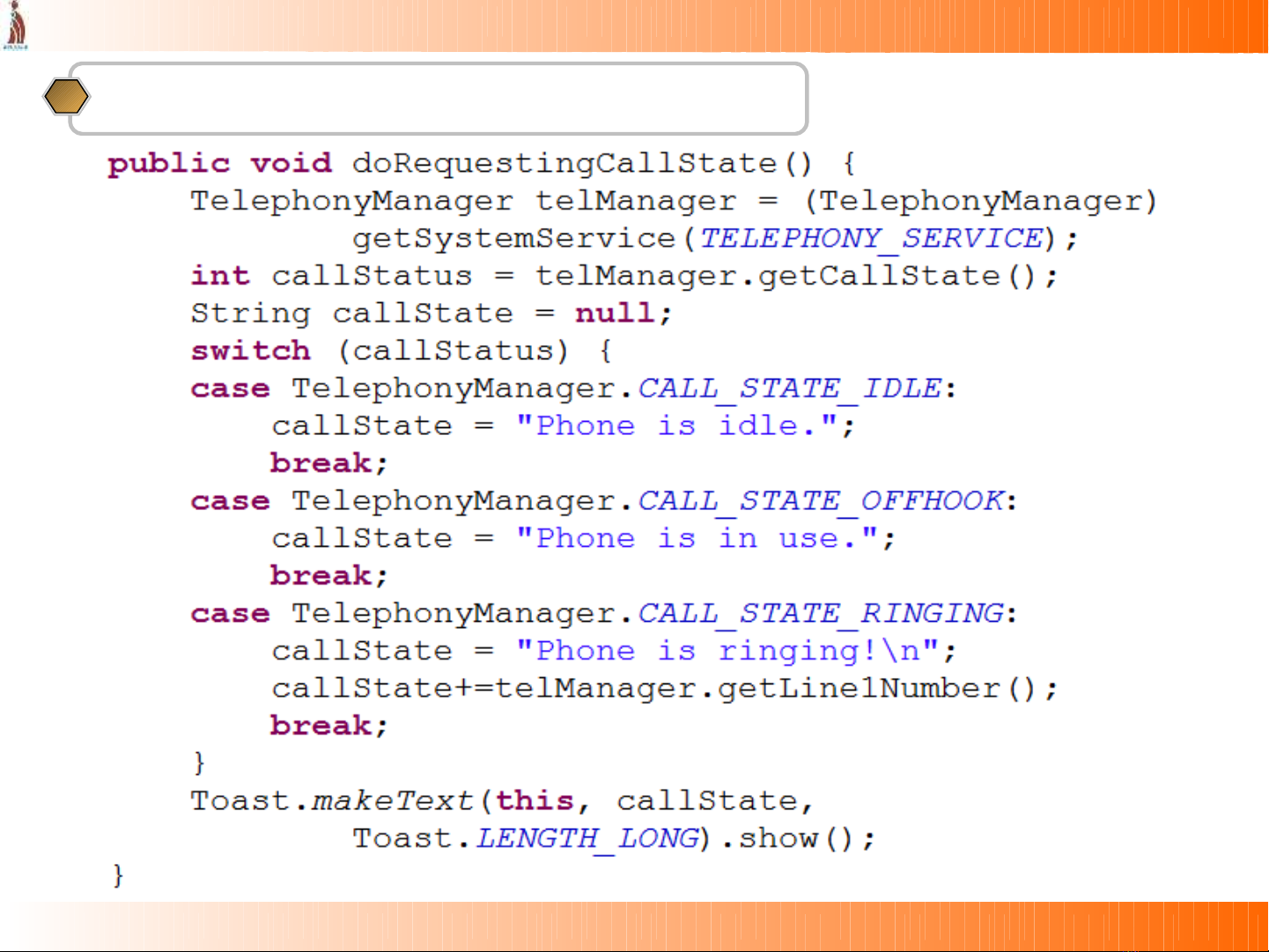Click the 'this' keyword in makeText

(535, 801)
